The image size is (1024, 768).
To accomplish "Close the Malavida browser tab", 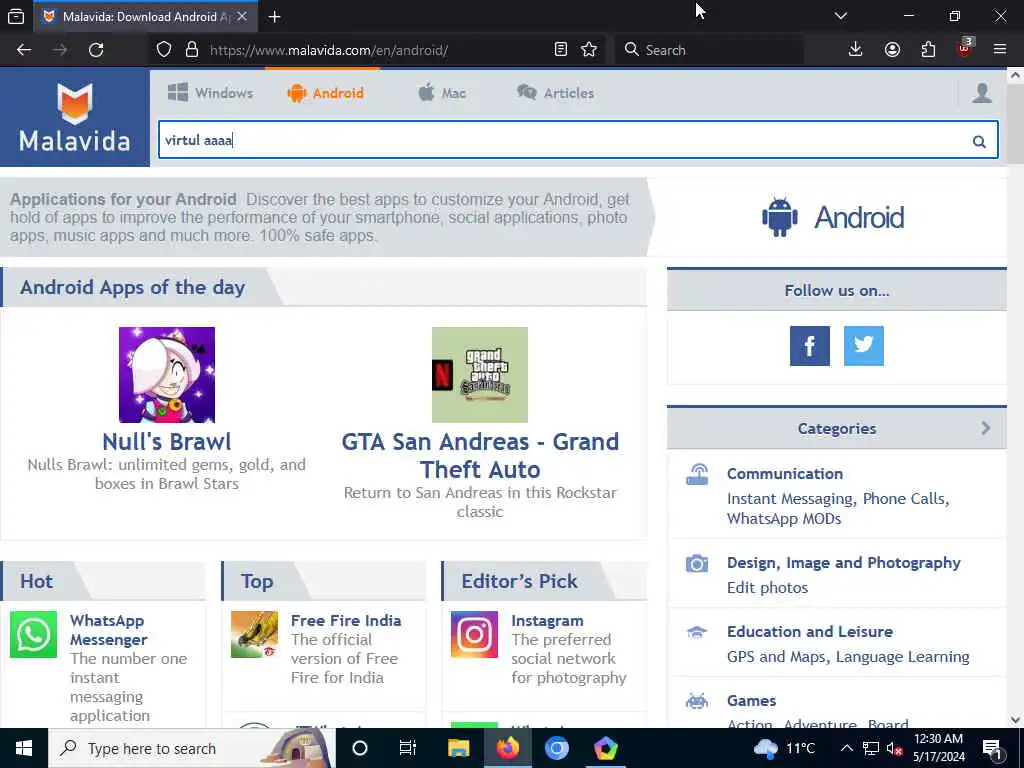I will [242, 16].
